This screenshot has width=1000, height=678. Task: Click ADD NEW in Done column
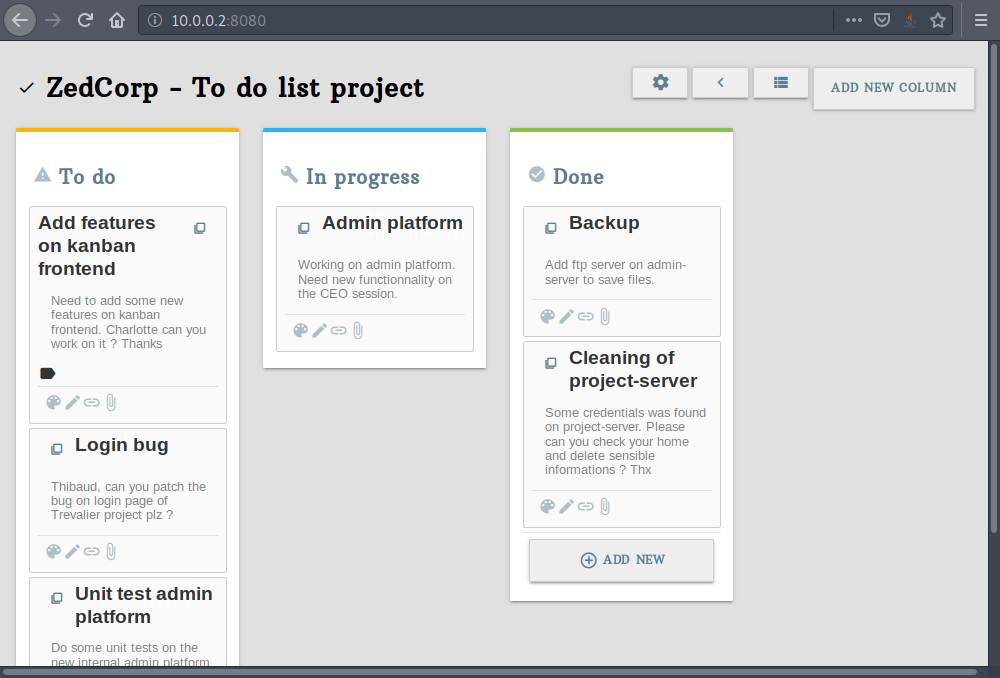(621, 560)
